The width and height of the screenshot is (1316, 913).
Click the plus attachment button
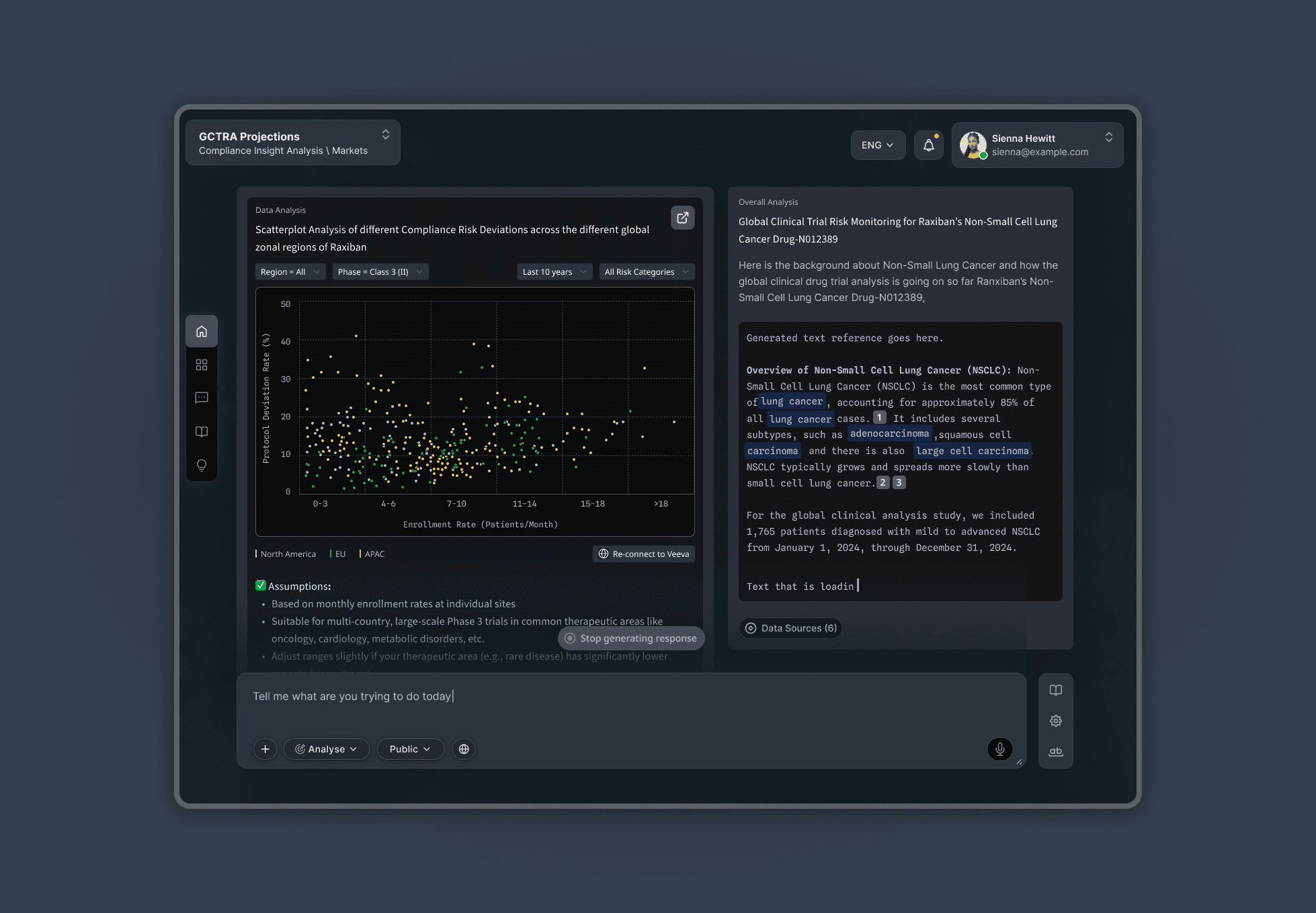point(265,749)
